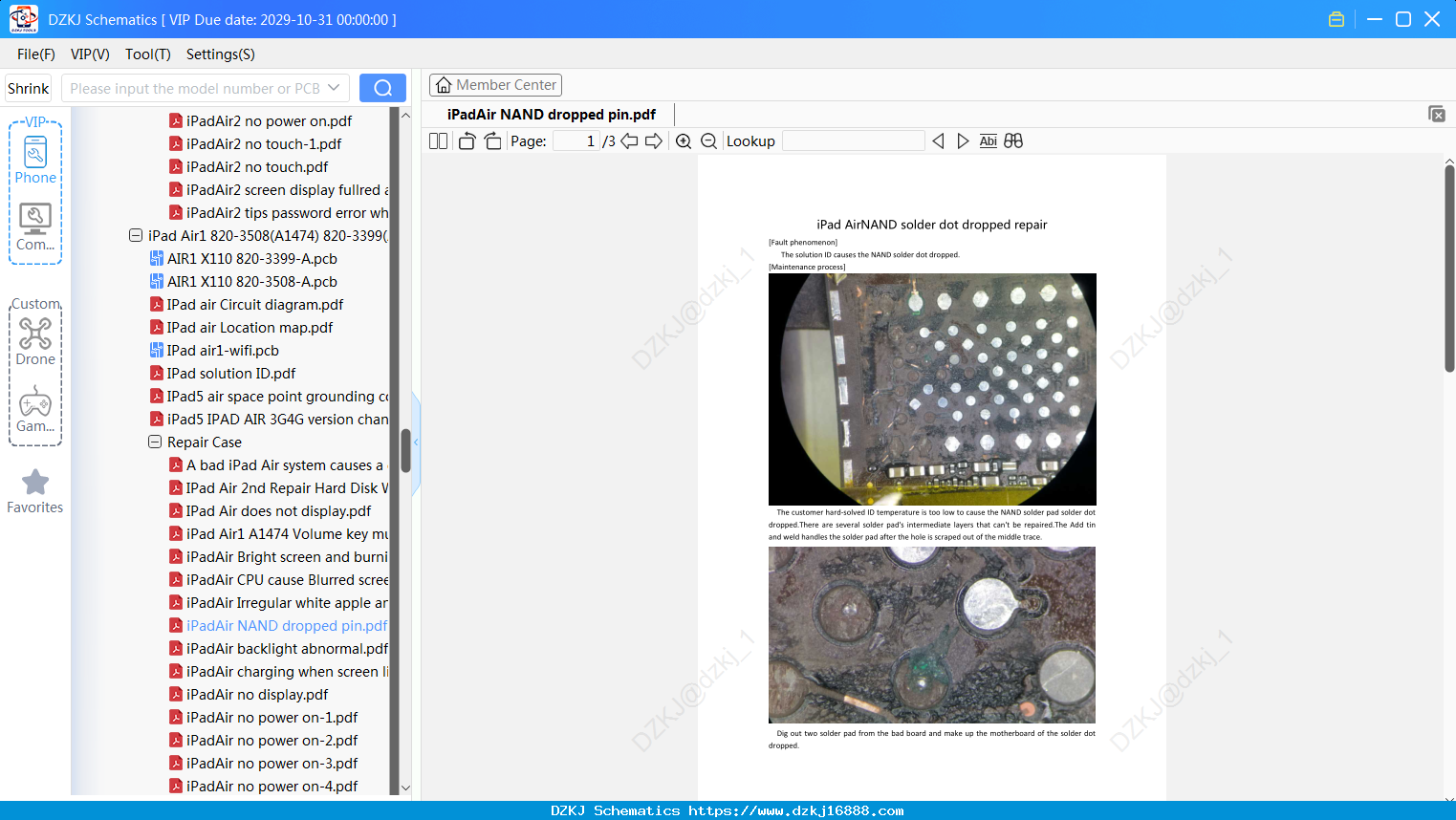Open the VIP(V) menu
1456x820 pixels.
tap(90, 54)
